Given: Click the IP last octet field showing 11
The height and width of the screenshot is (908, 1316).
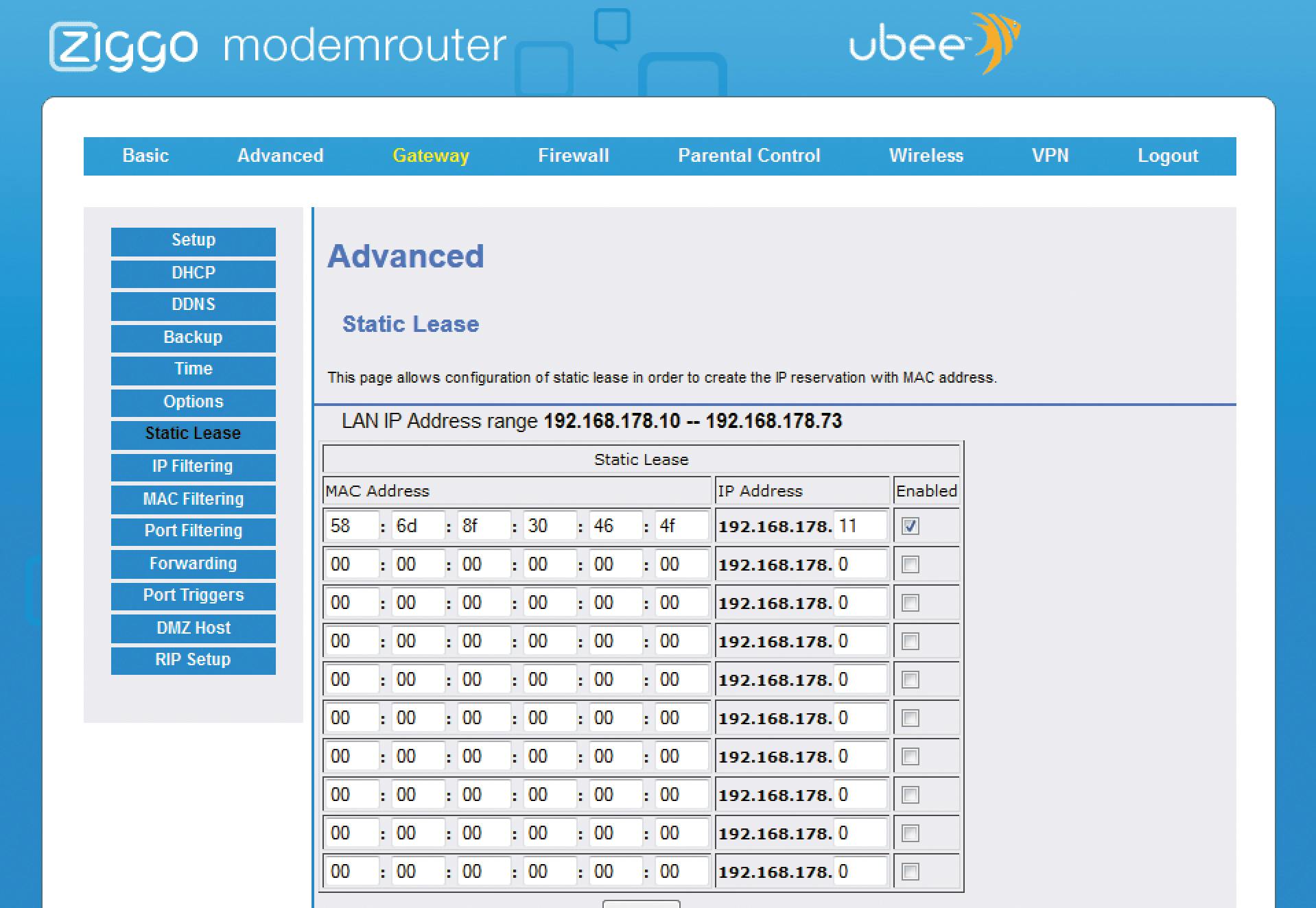Looking at the screenshot, I should [860, 526].
